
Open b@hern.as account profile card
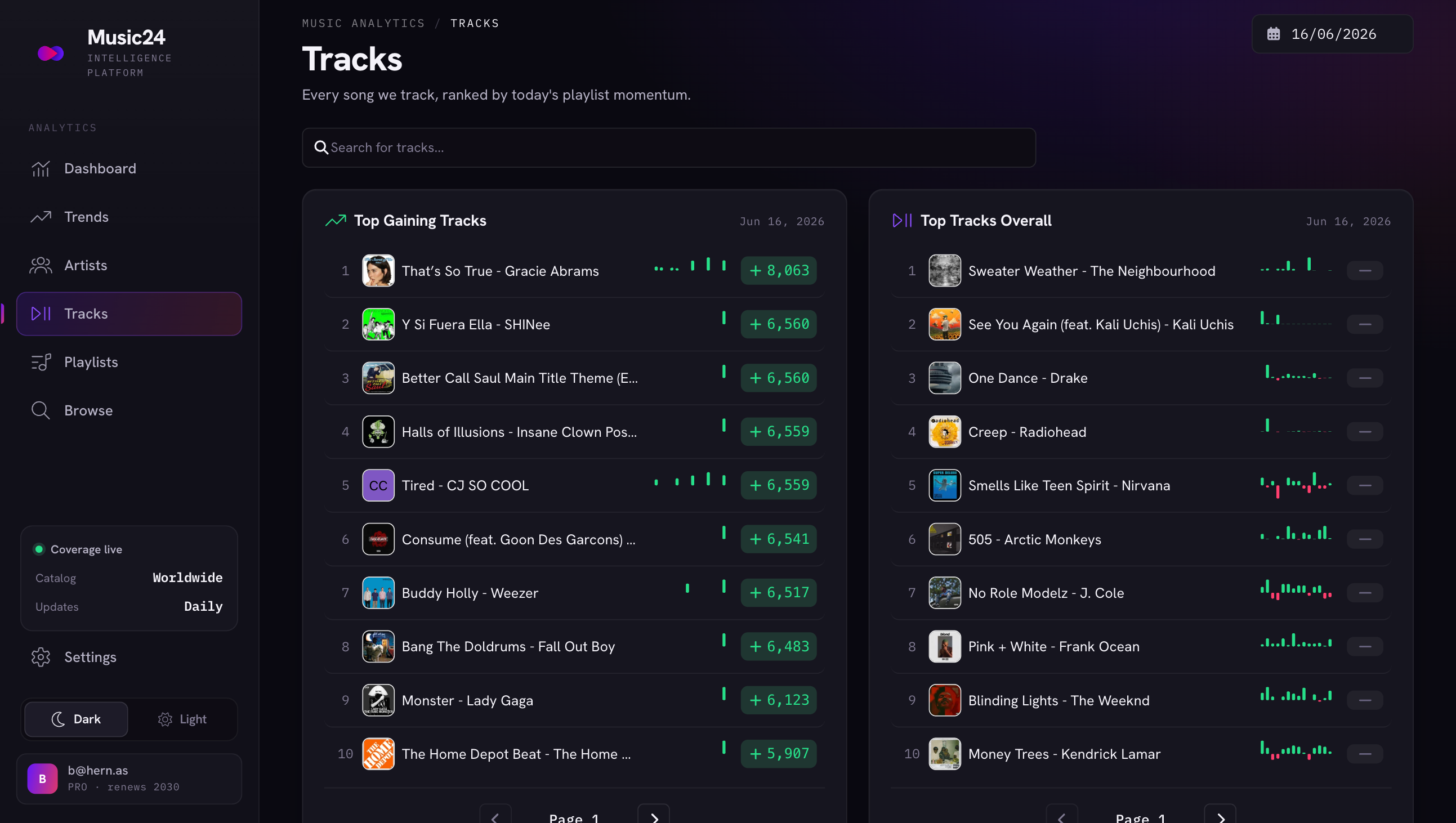[129, 779]
